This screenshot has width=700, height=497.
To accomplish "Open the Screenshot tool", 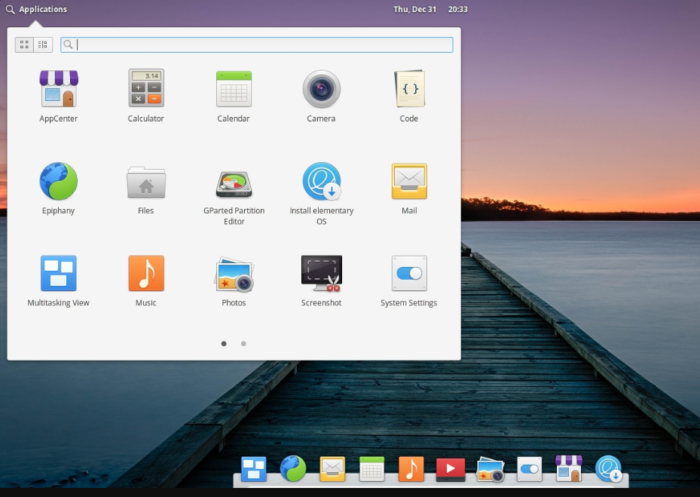I will [x=321, y=274].
